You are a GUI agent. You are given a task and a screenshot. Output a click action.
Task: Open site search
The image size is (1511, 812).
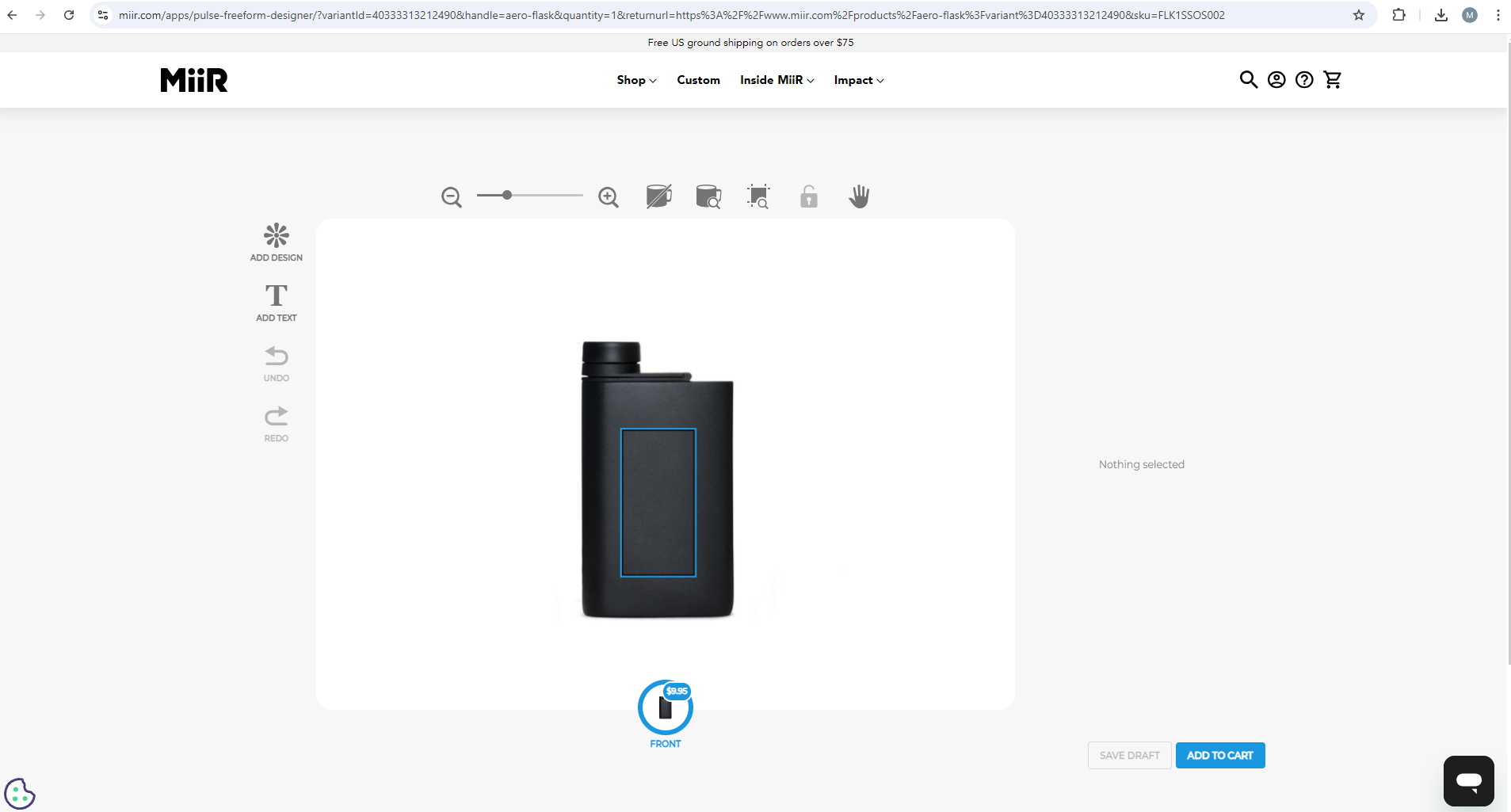coord(1249,79)
